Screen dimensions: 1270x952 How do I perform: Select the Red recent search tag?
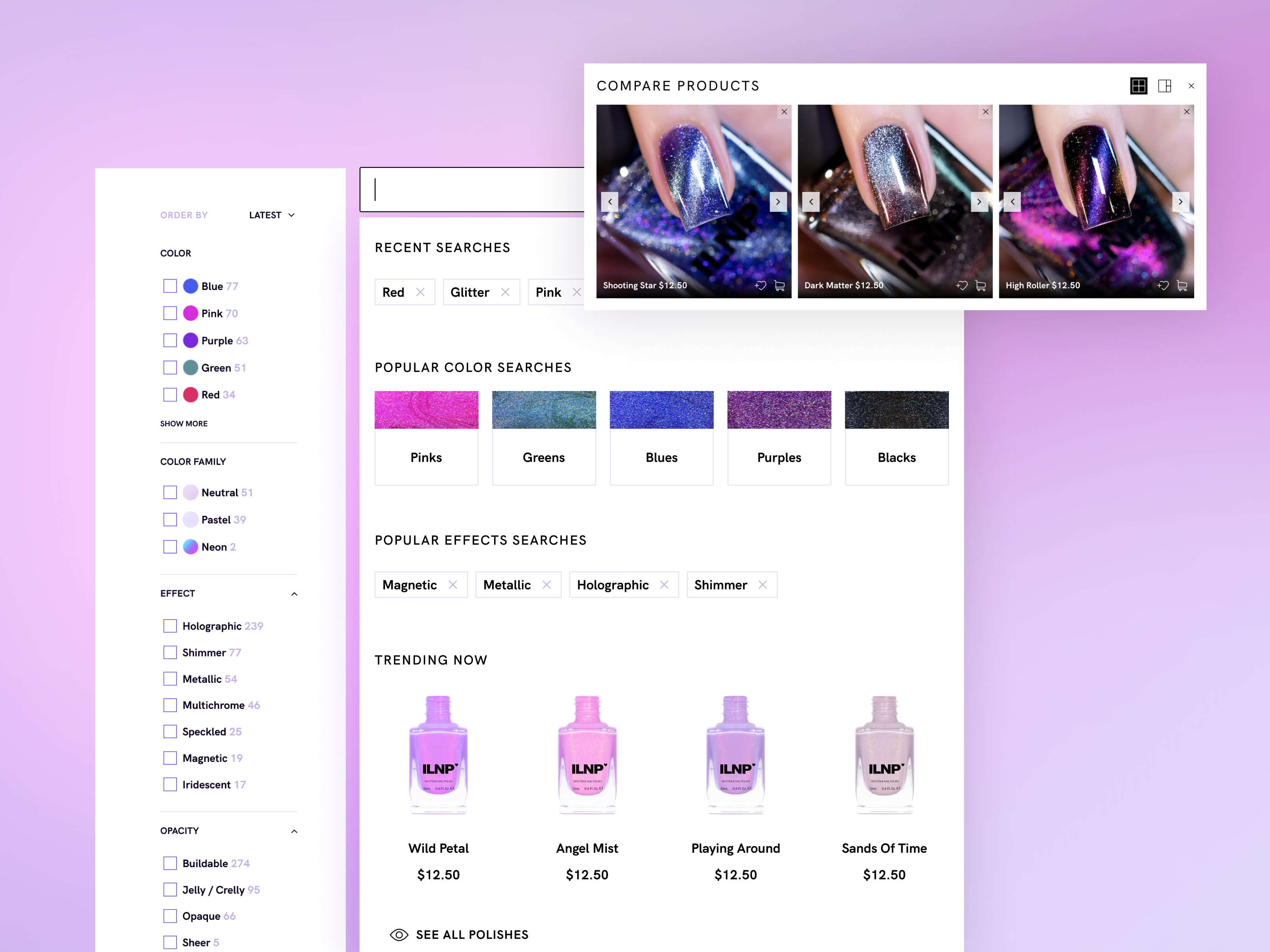point(393,292)
